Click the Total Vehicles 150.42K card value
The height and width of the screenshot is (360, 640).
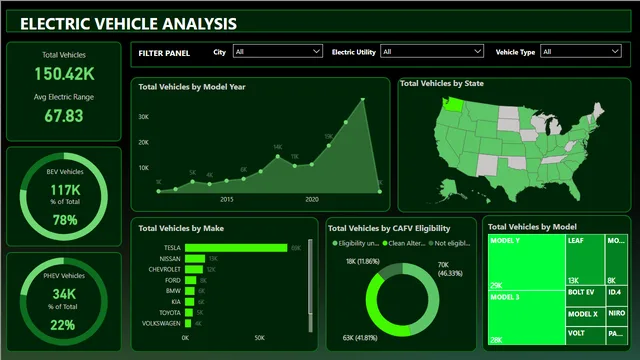(x=64, y=74)
